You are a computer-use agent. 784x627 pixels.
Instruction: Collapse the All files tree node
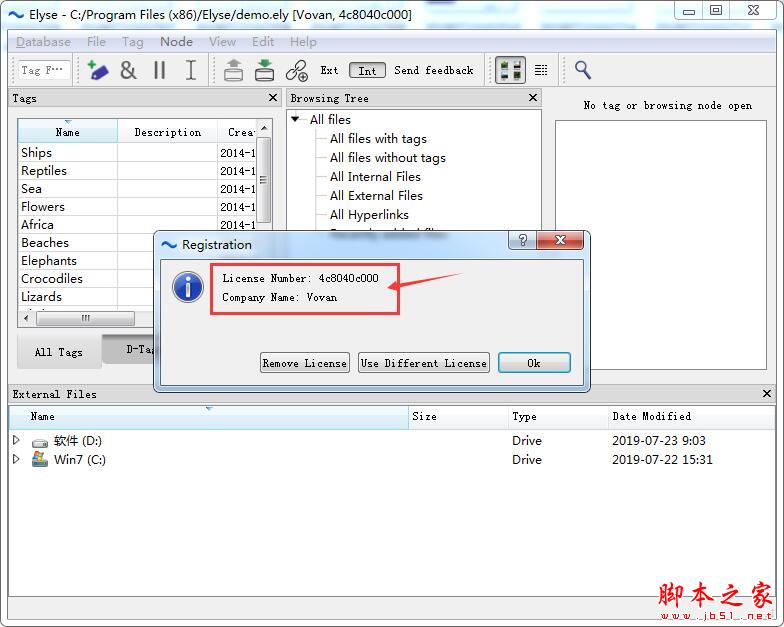(296, 119)
